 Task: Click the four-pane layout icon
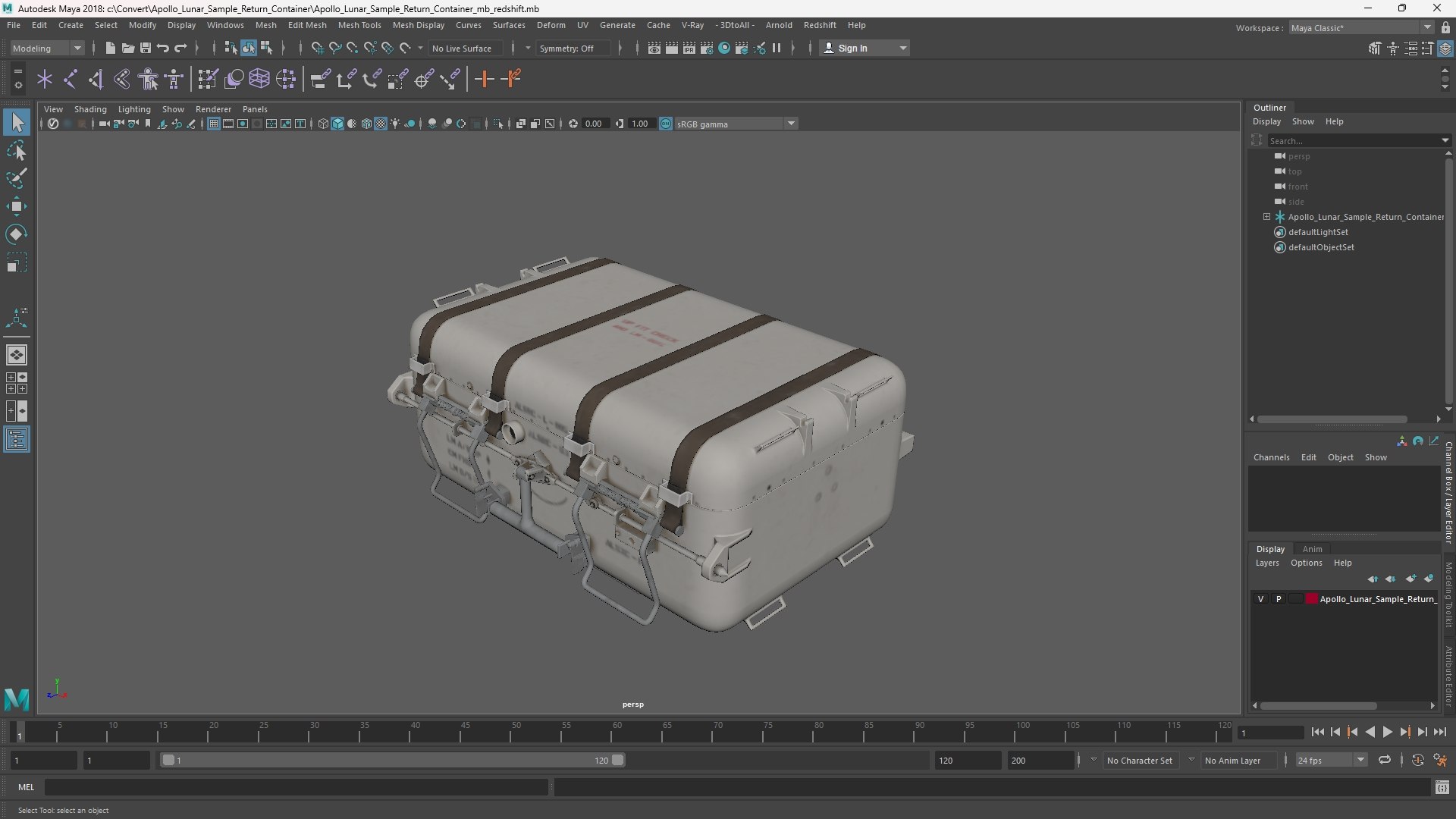[17, 383]
